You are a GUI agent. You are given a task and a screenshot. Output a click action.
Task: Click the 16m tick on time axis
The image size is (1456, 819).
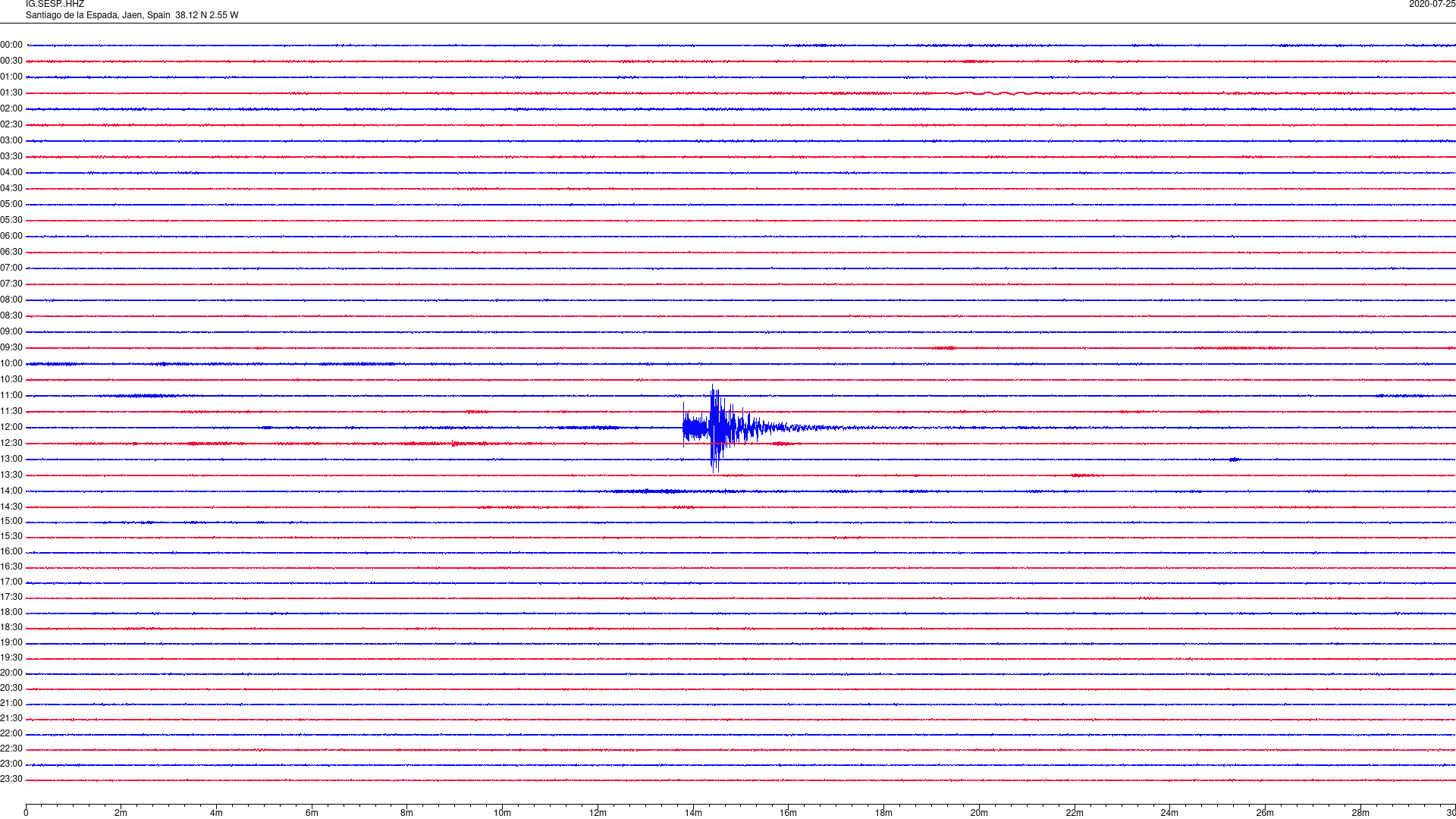coord(789,813)
